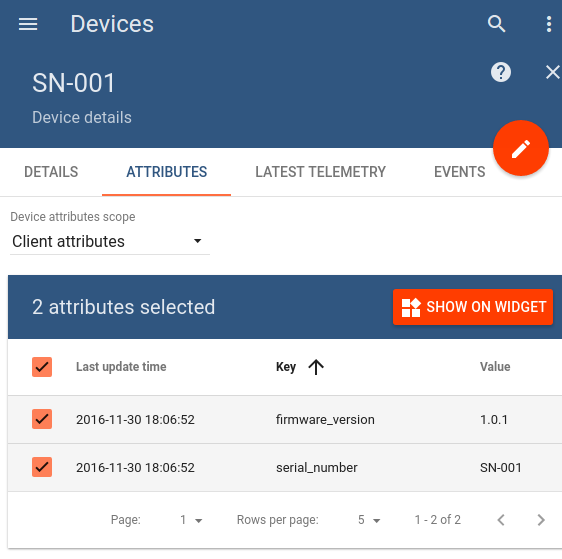The width and height of the screenshot is (562, 559).
Task: Open the Page number dropdown
Action: (x=191, y=520)
